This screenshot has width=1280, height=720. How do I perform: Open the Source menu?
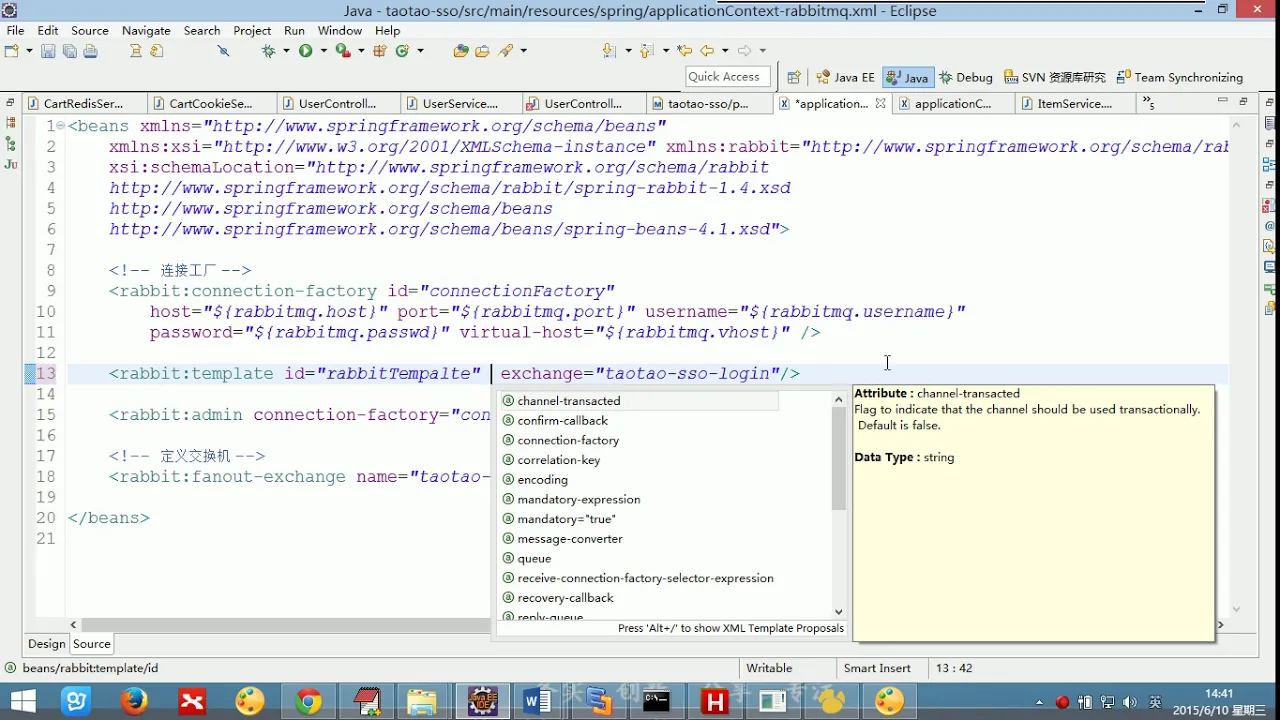[90, 30]
